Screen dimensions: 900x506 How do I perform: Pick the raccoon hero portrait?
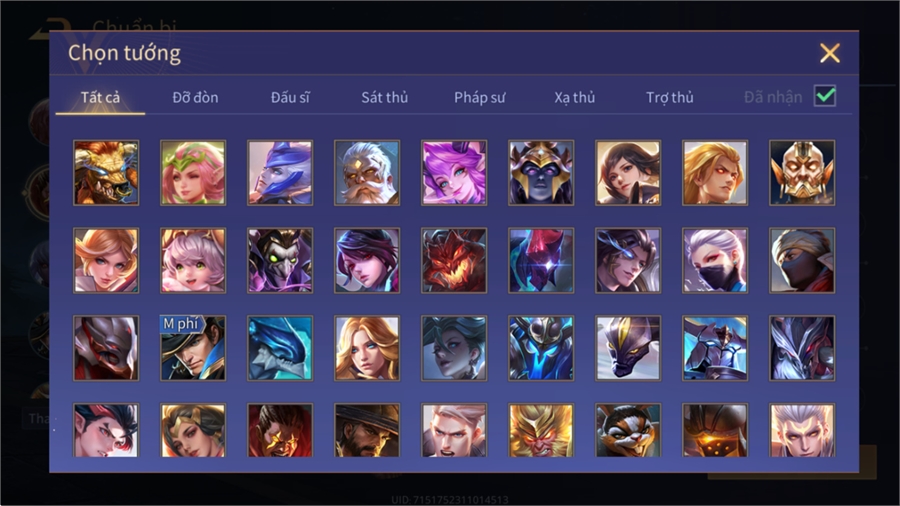point(628,430)
